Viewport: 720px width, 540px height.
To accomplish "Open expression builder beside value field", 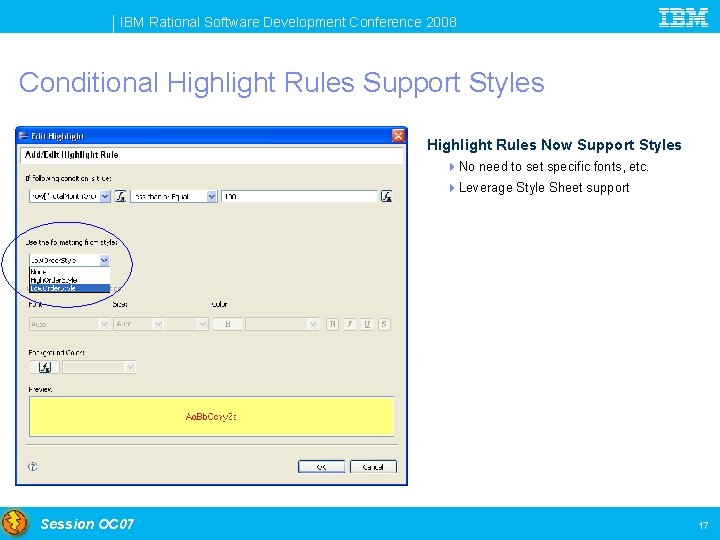I will [x=386, y=196].
